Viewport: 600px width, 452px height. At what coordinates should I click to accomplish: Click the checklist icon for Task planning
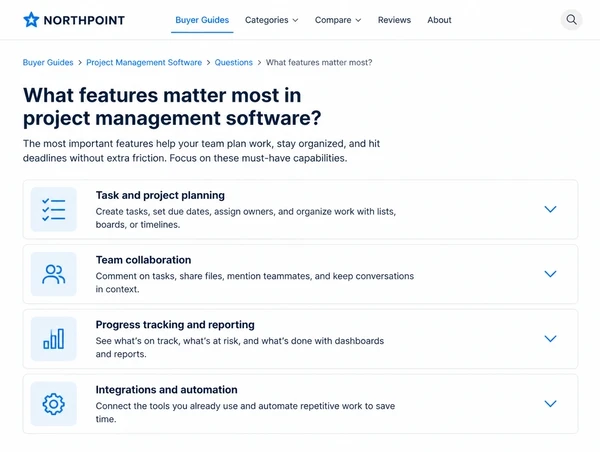(54, 209)
